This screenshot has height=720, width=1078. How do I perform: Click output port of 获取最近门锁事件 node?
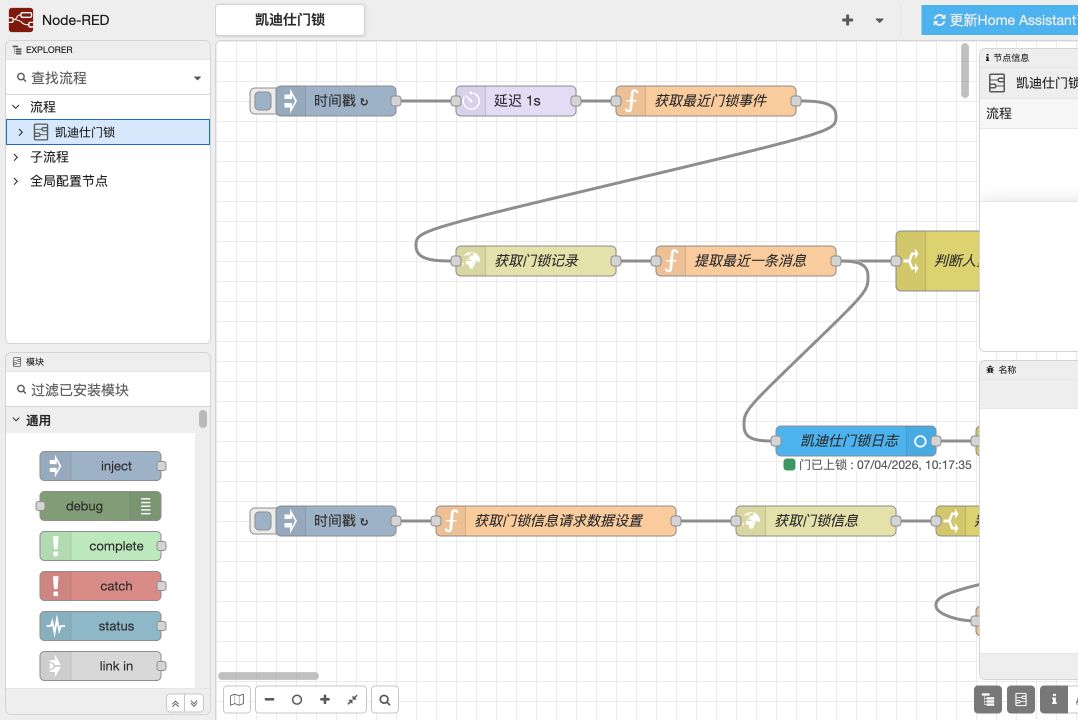(x=795, y=101)
